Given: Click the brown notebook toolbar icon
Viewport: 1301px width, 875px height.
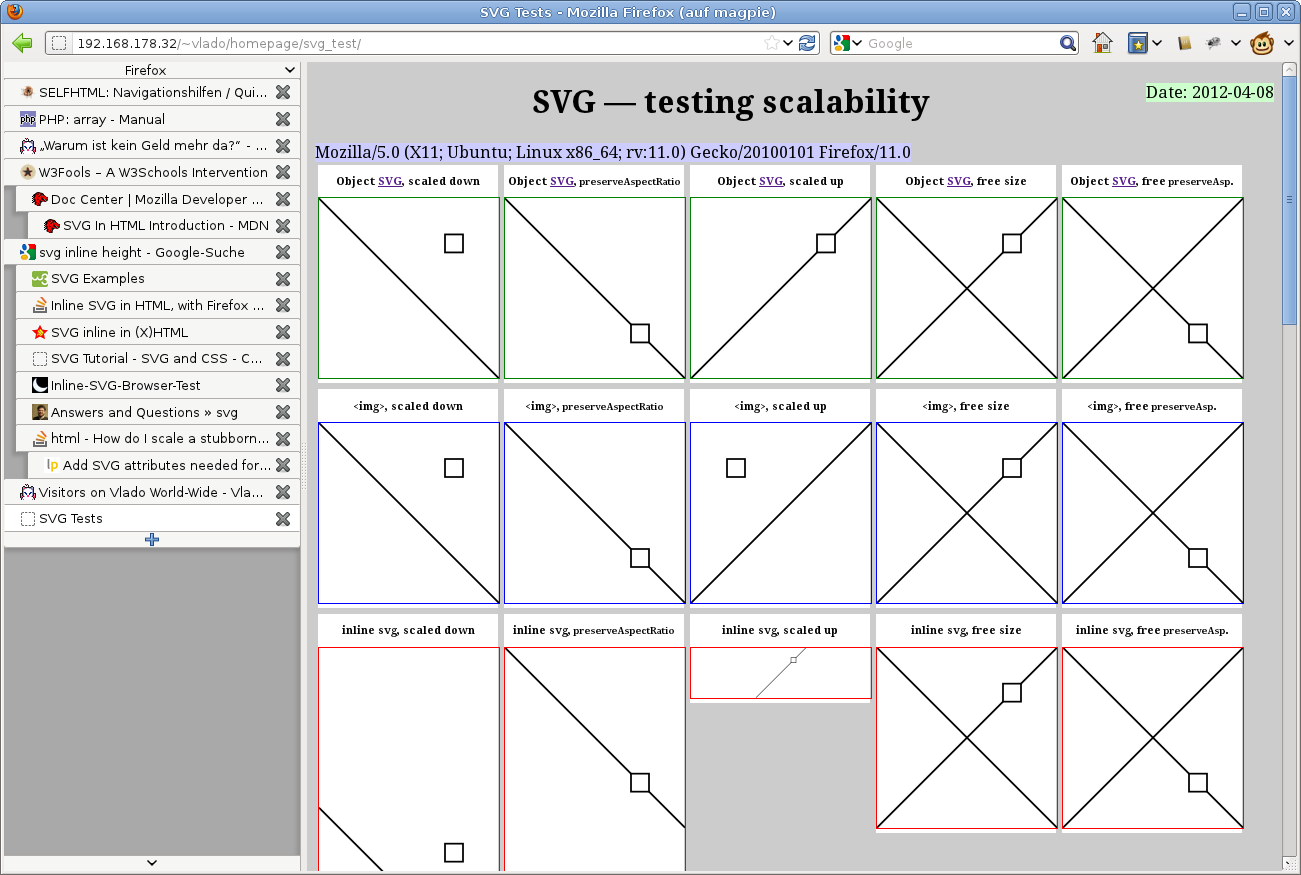Looking at the screenshot, I should [1184, 43].
